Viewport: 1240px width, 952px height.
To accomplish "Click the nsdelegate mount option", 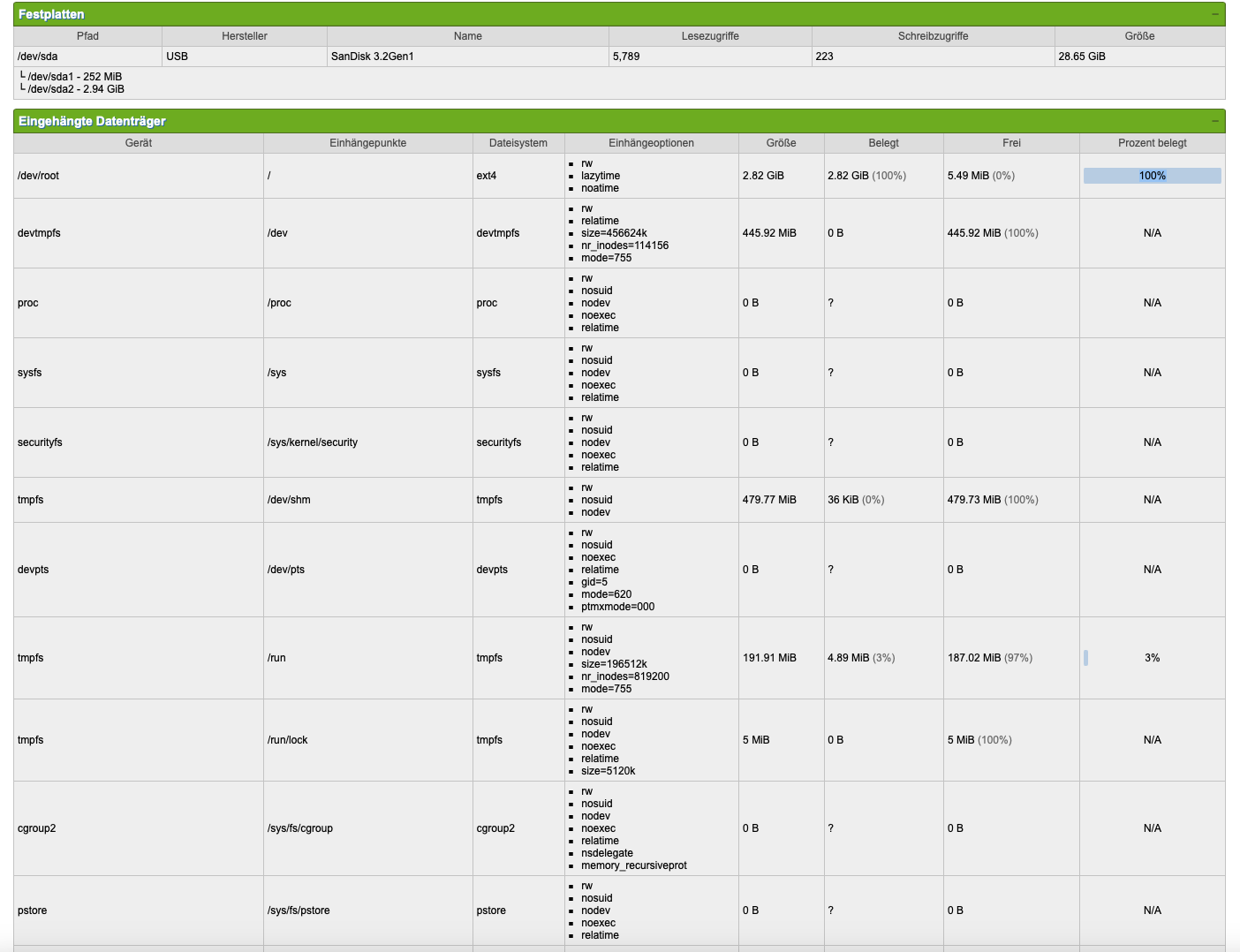I will [x=607, y=853].
